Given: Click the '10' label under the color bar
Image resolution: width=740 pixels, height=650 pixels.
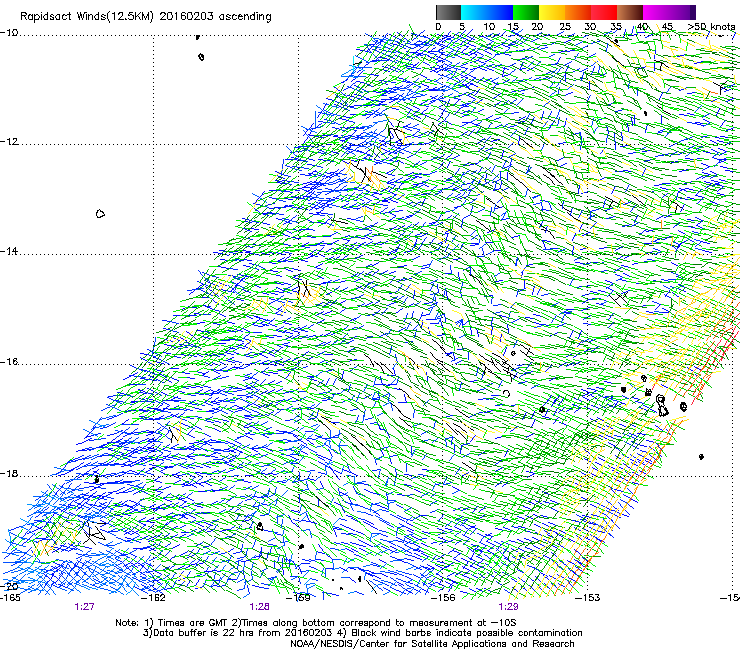Looking at the screenshot, I should (489, 27).
